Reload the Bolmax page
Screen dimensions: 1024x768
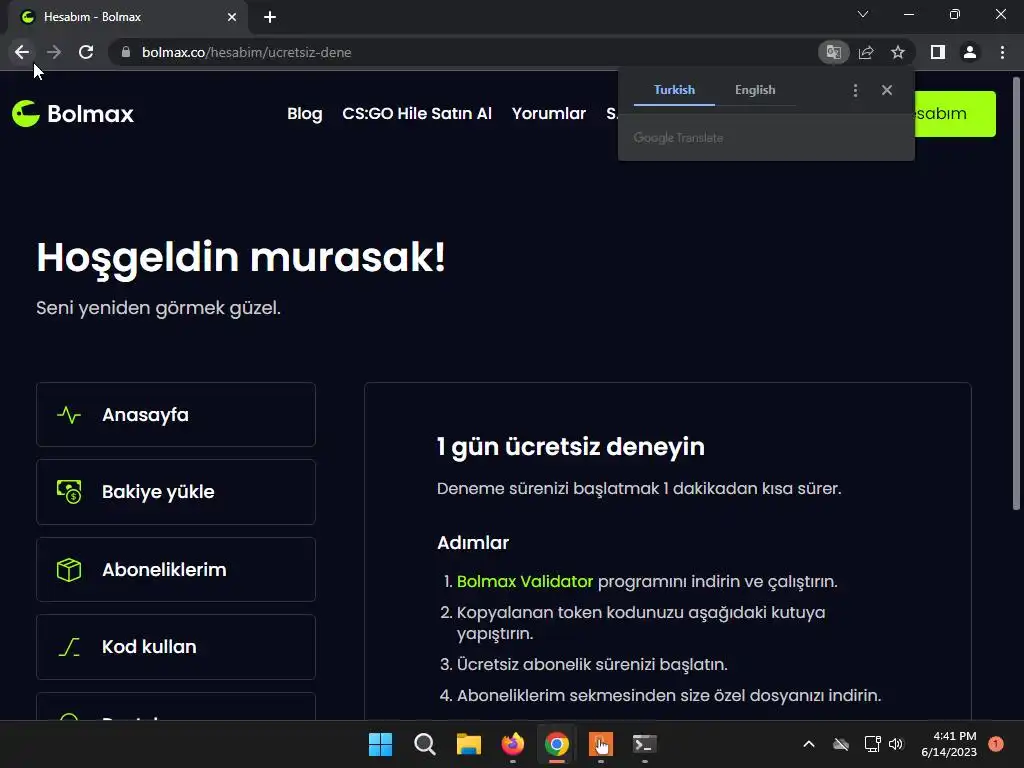pyautogui.click(x=86, y=52)
